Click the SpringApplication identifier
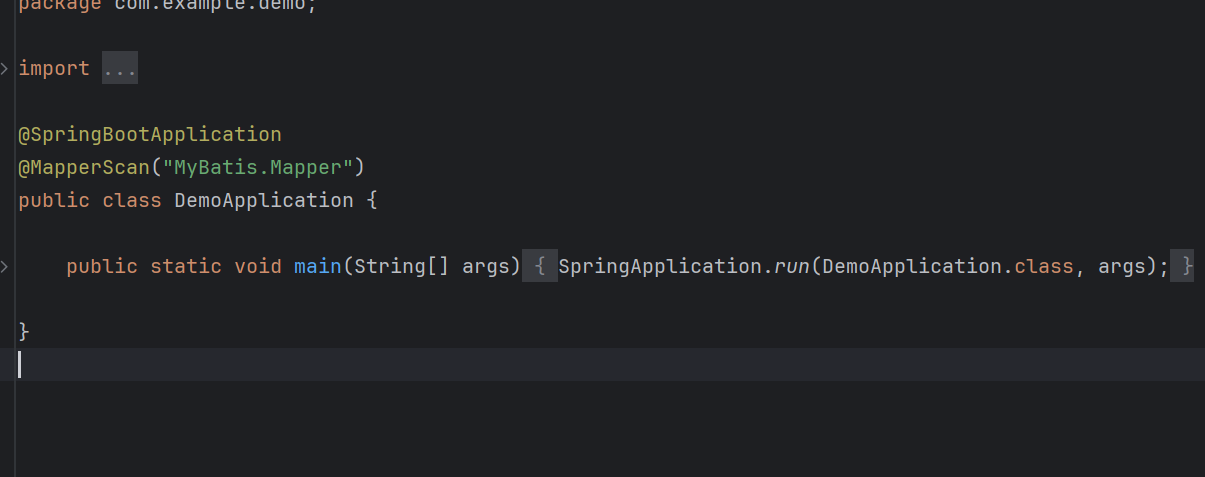 click(660, 266)
